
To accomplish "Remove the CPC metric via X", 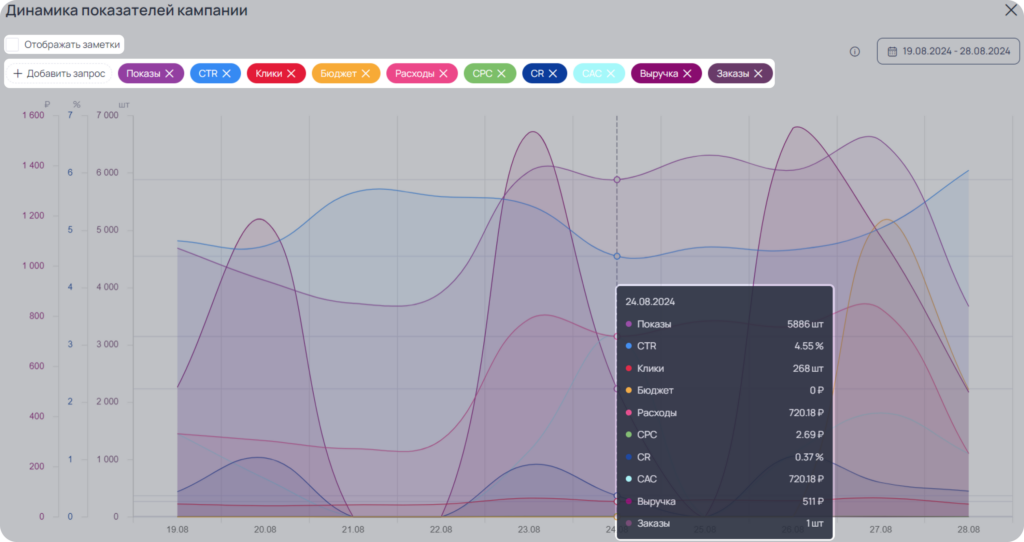I will coord(502,74).
